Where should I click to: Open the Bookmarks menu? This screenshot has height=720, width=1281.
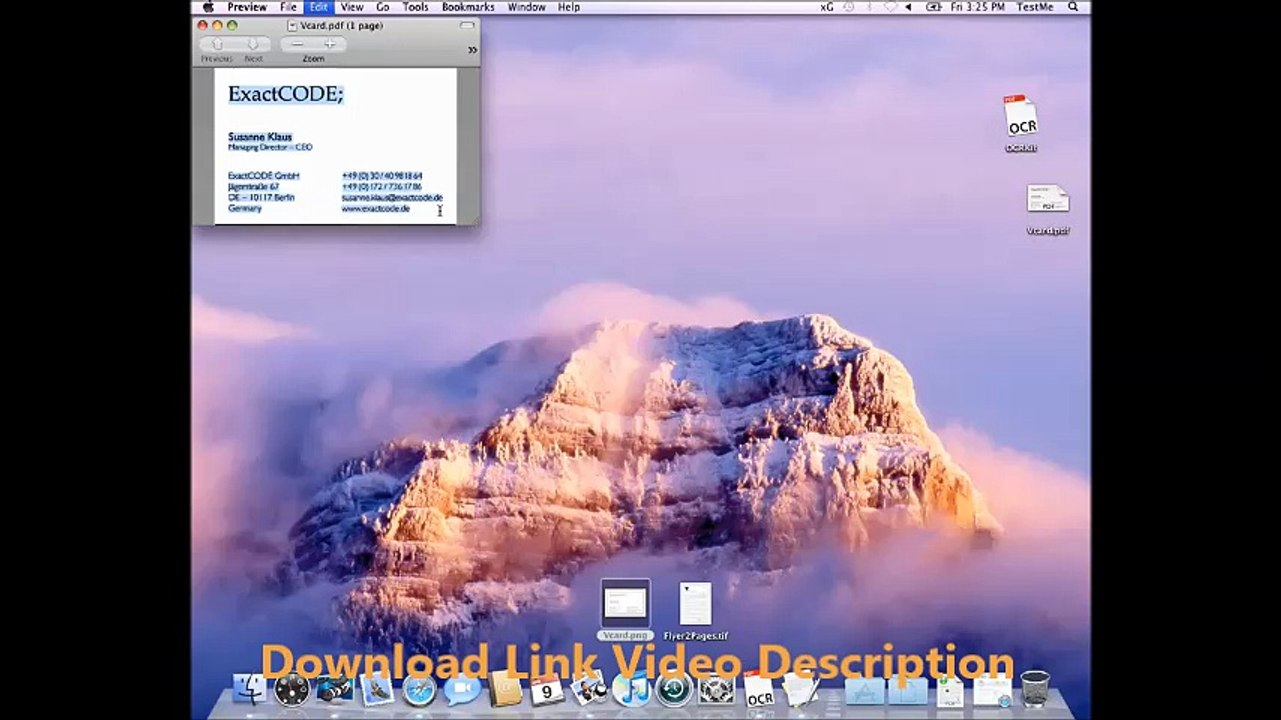click(468, 7)
